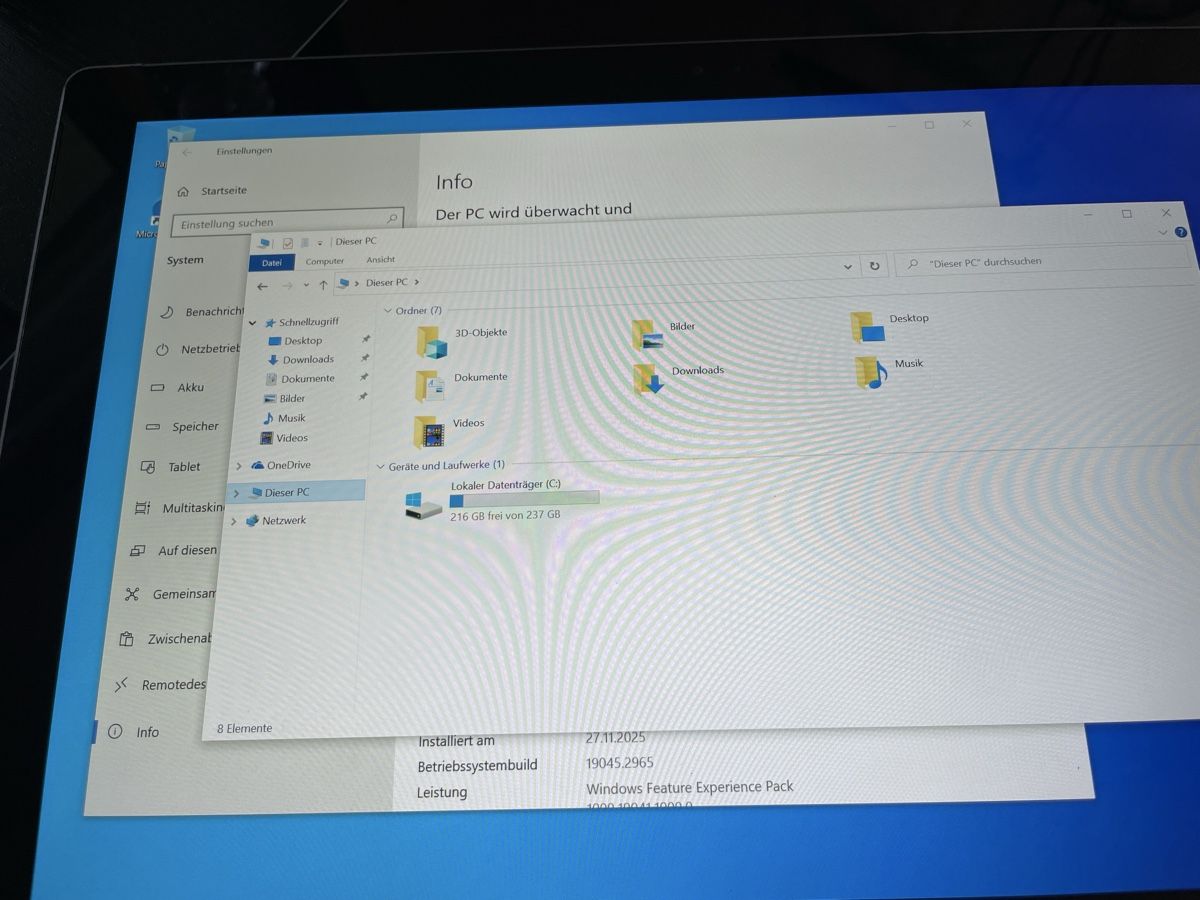Screen dimensions: 1200x900
Task: Select Musik under Schnellzugriff
Action: [x=284, y=419]
